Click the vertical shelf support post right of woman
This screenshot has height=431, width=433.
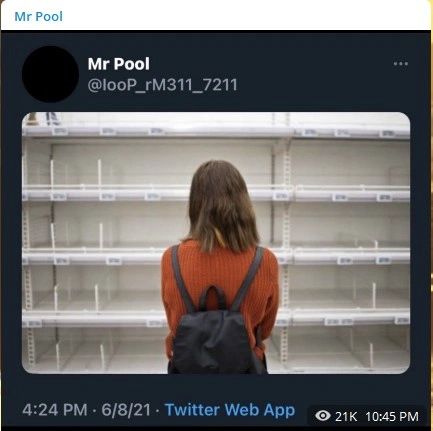(285, 253)
